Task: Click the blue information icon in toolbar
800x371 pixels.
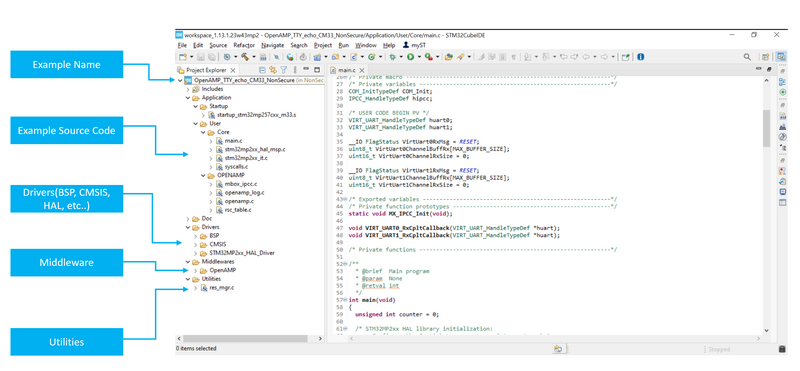Action: coord(640,57)
